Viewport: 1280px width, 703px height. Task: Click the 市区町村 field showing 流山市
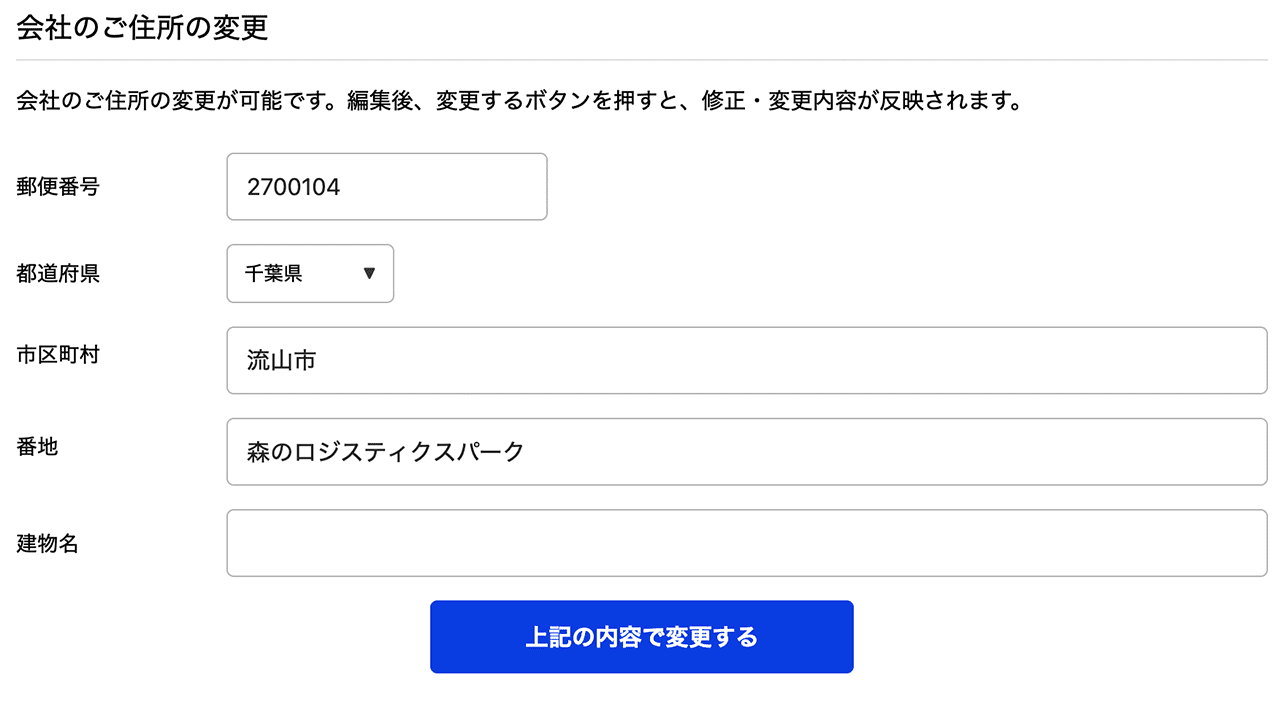[x=746, y=360]
